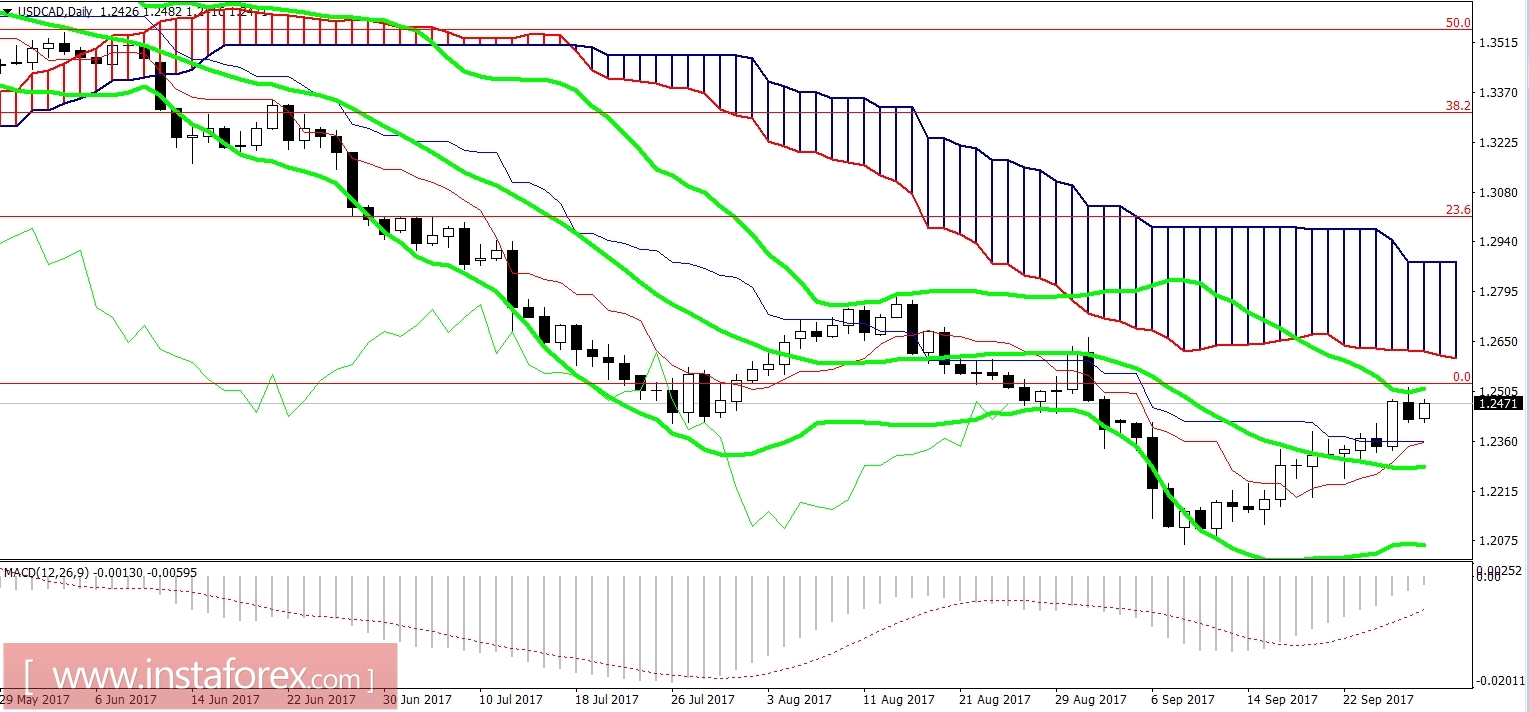The height and width of the screenshot is (712, 1529).
Task: Click the 21 Aug 2017 date label
Action: [x=994, y=699]
